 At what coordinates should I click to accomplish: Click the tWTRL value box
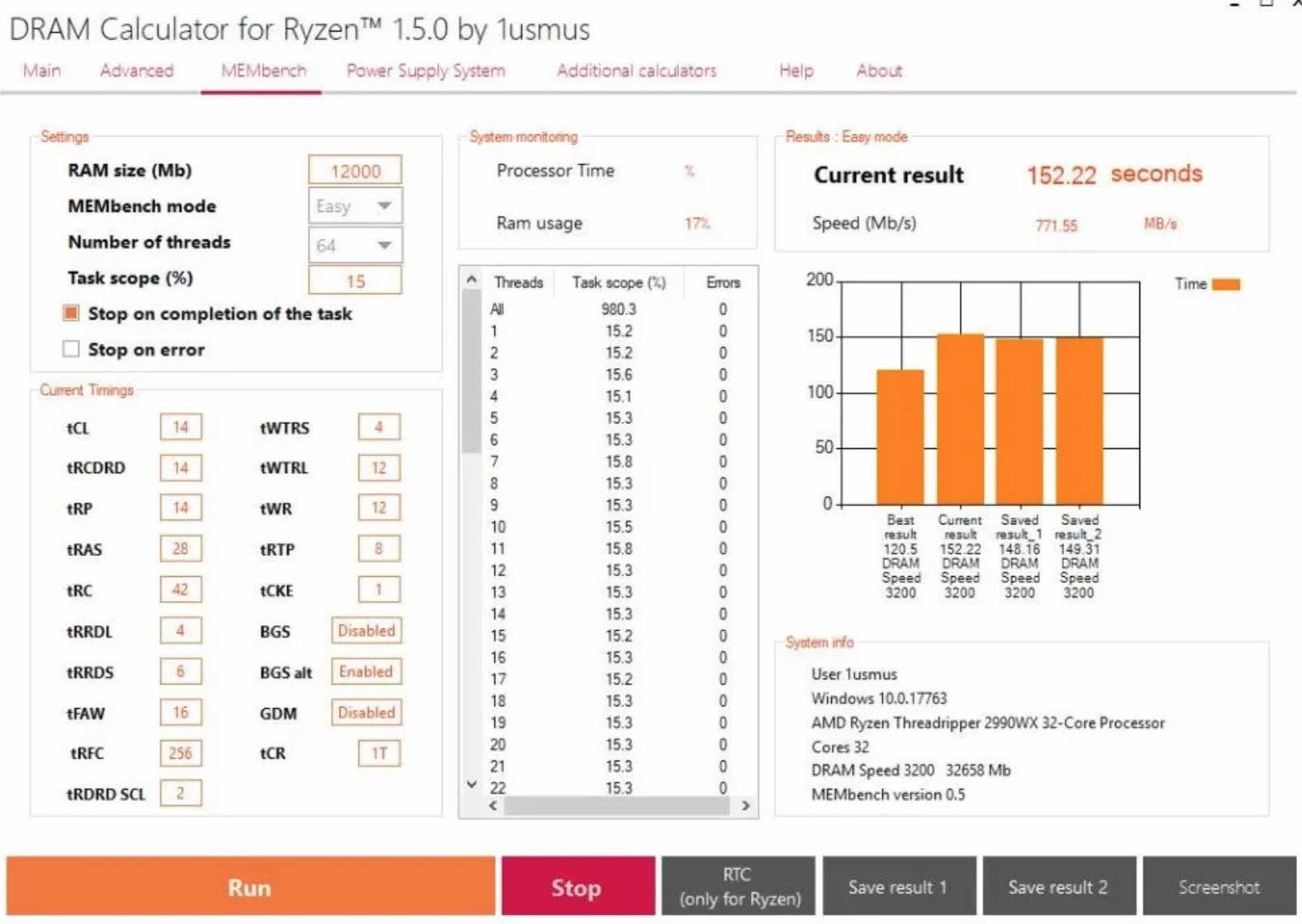379,468
